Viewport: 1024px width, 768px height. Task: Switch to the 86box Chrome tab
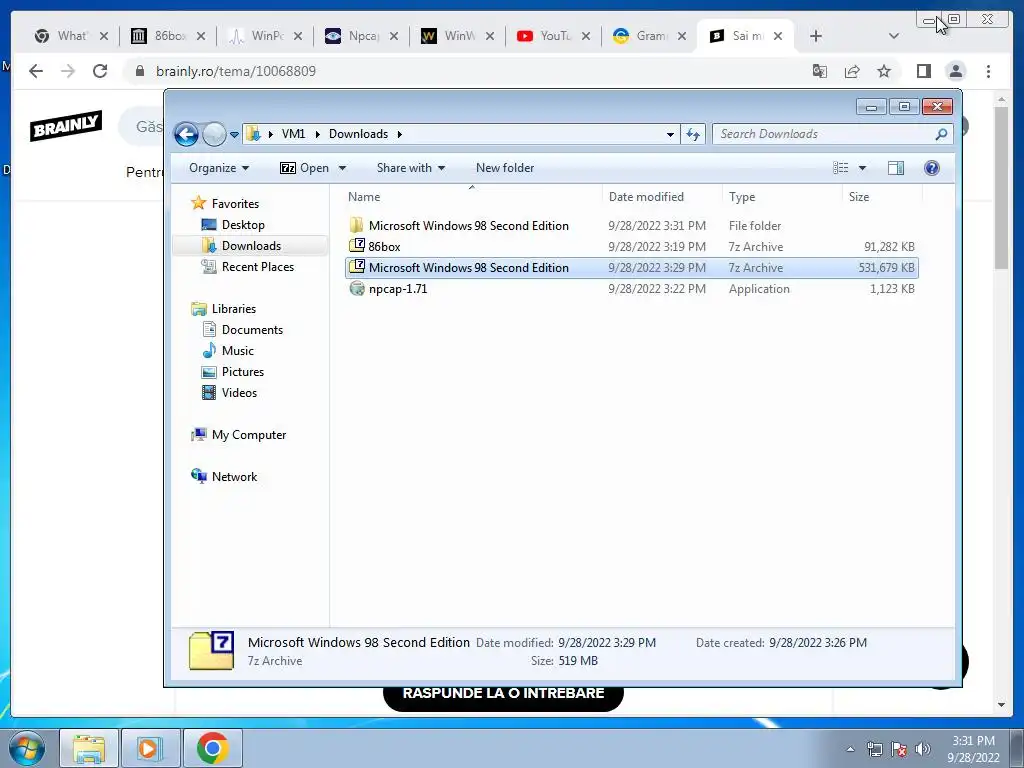tap(167, 36)
